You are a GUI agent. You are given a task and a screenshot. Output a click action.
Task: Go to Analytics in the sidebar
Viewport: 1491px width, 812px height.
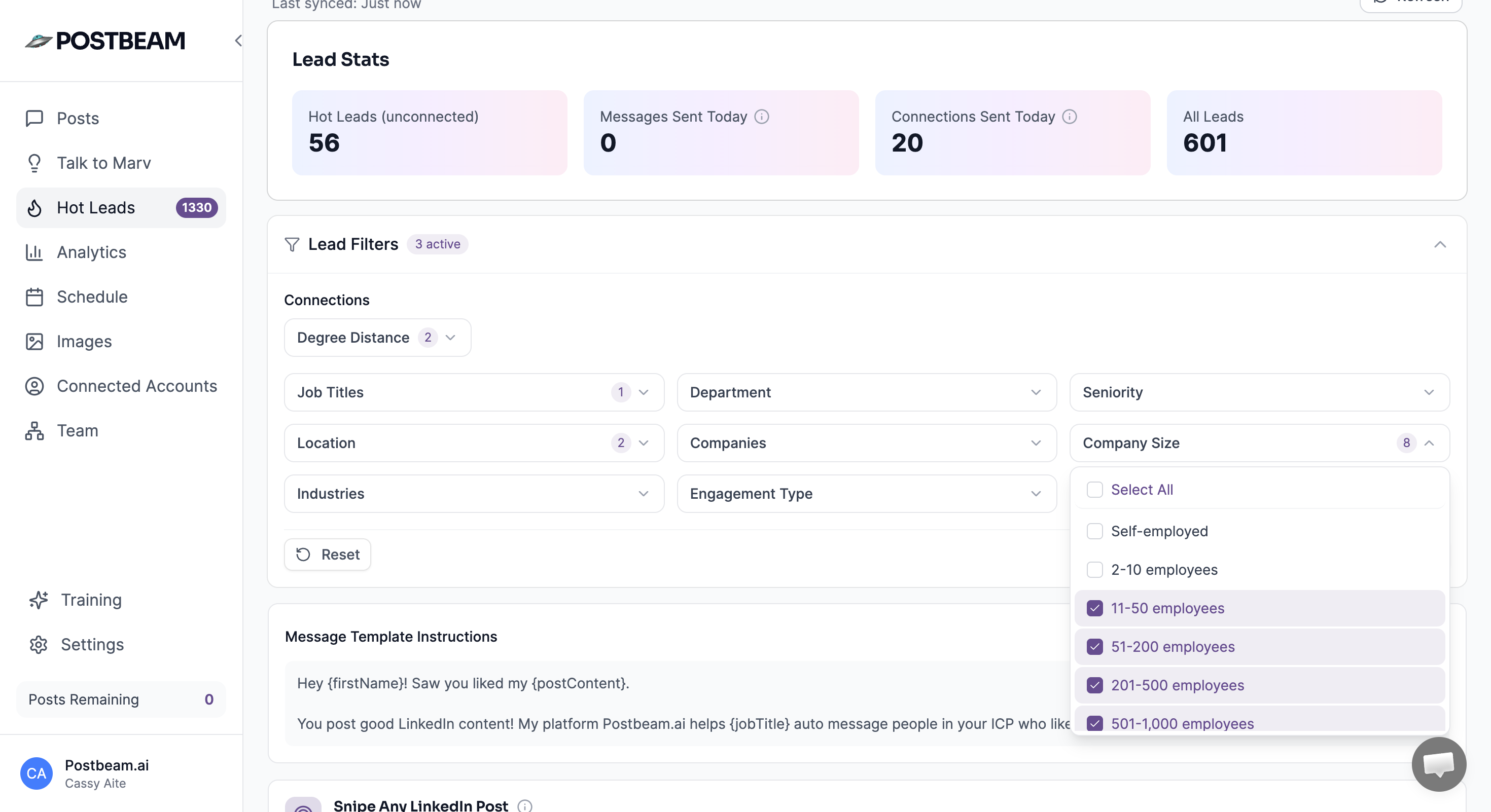tap(91, 253)
